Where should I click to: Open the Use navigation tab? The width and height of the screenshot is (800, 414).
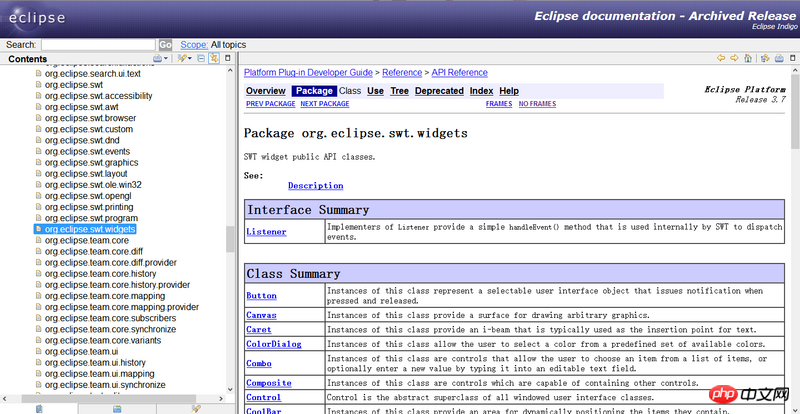coord(376,91)
